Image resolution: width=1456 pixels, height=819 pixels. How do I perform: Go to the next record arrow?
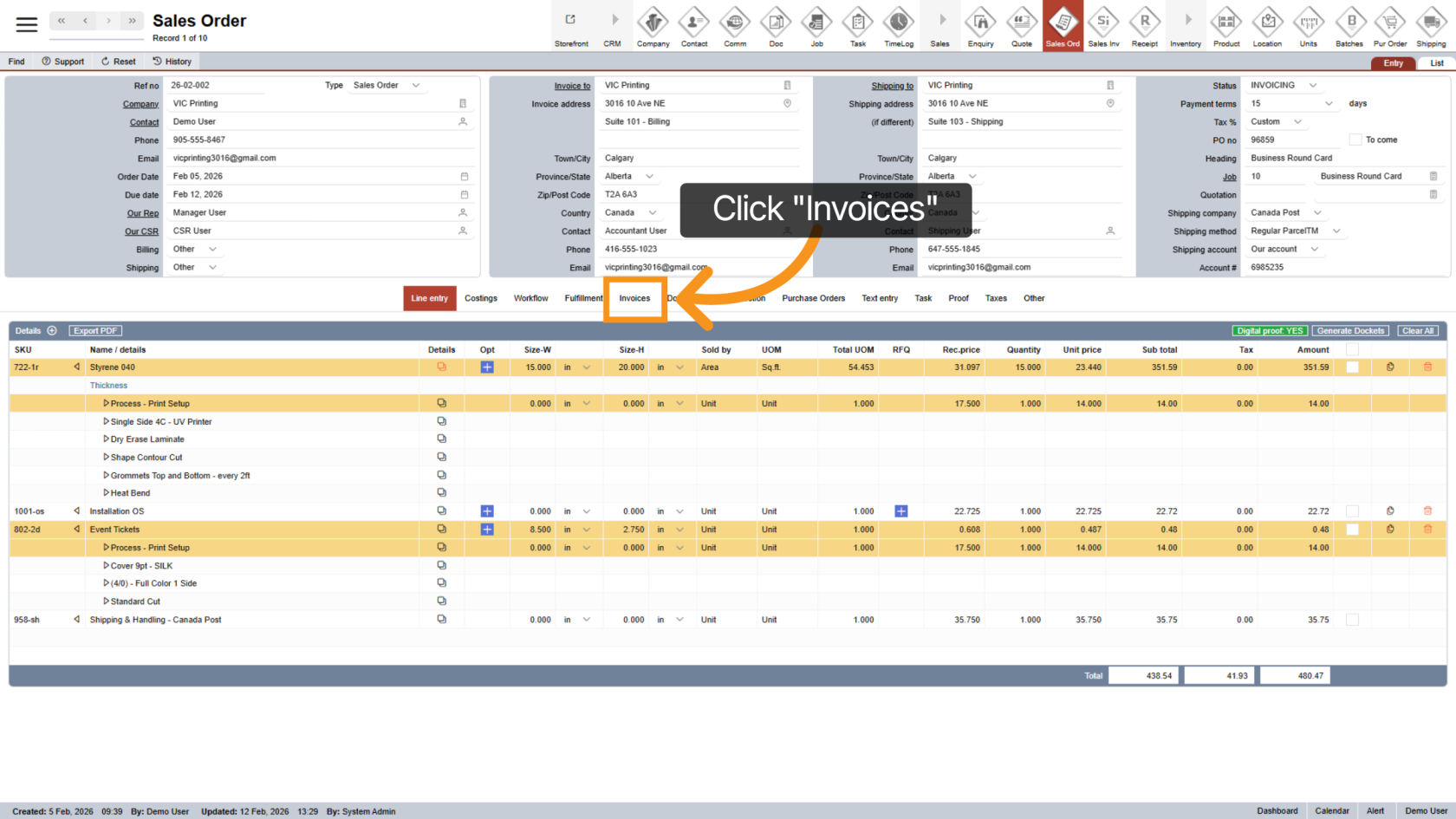(x=108, y=21)
